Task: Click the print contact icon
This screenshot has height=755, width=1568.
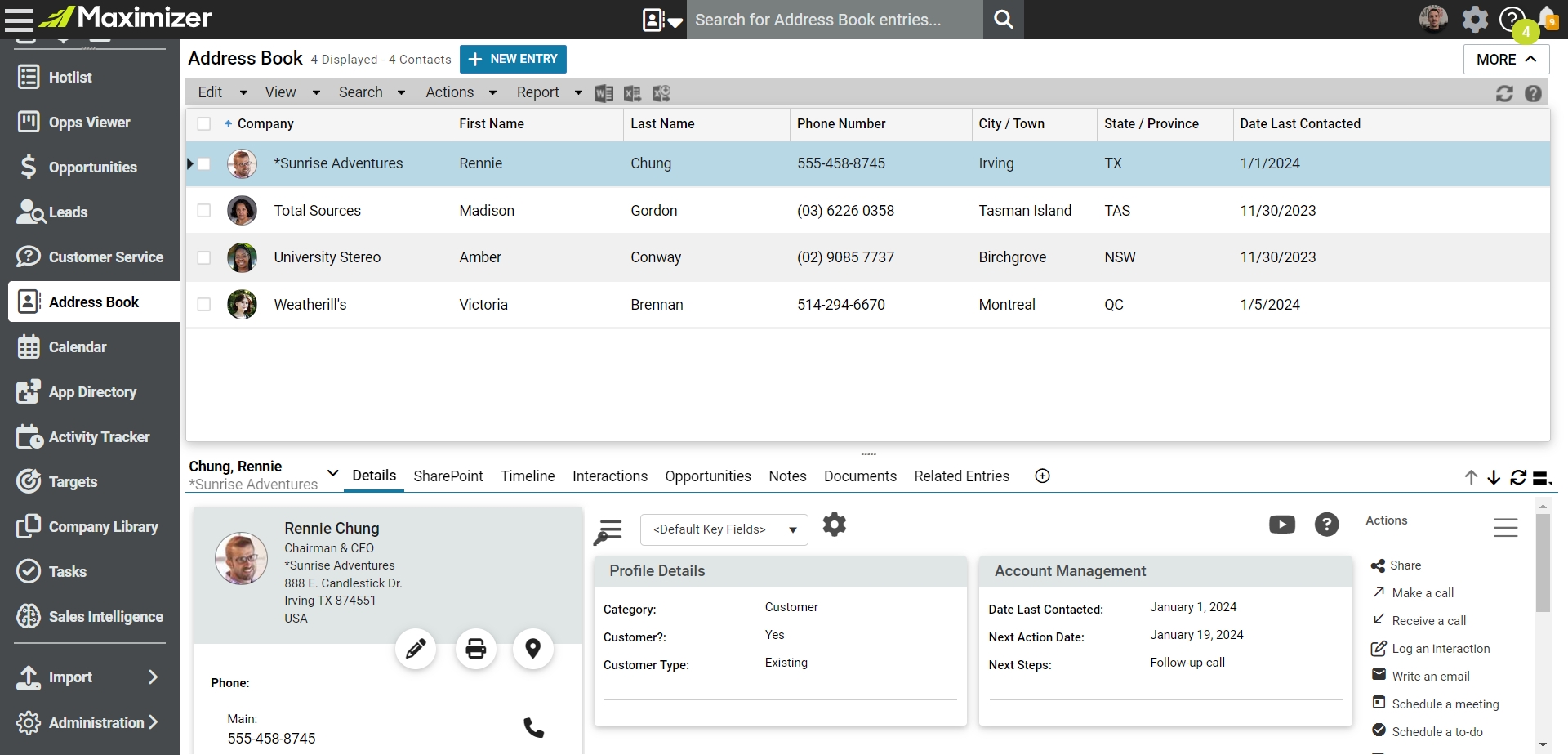Action: pyautogui.click(x=475, y=649)
